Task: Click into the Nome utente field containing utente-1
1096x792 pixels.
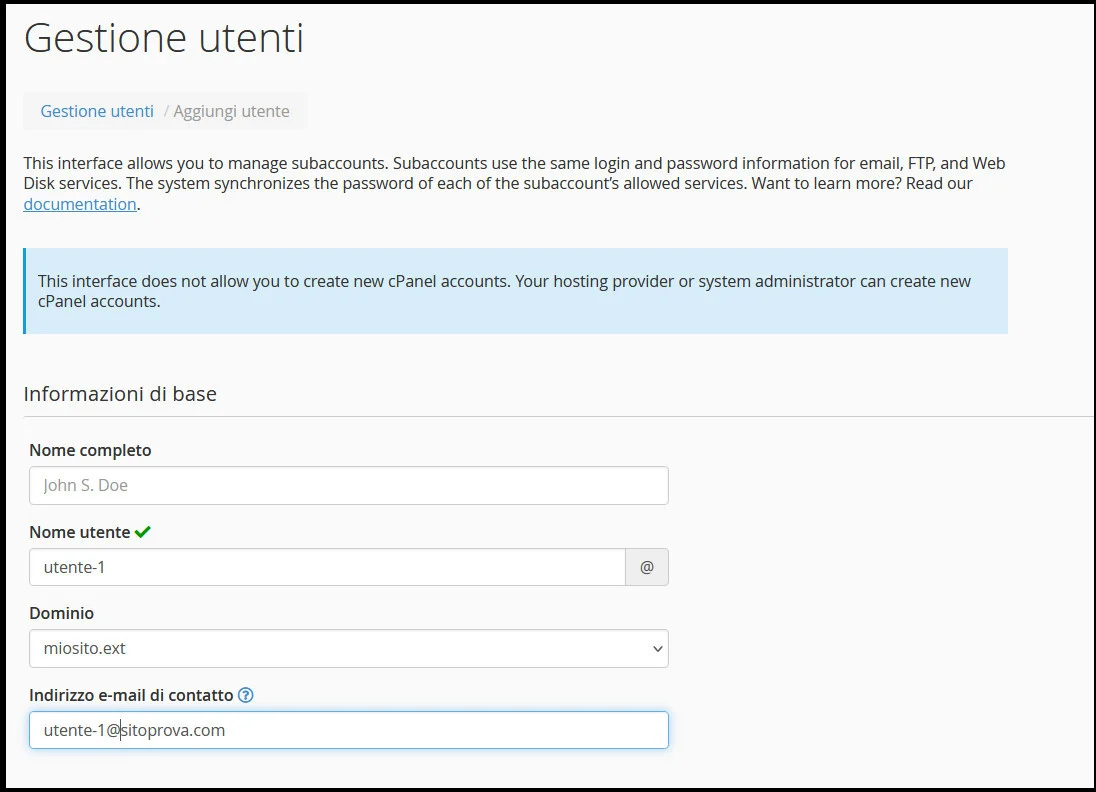Action: [x=327, y=567]
